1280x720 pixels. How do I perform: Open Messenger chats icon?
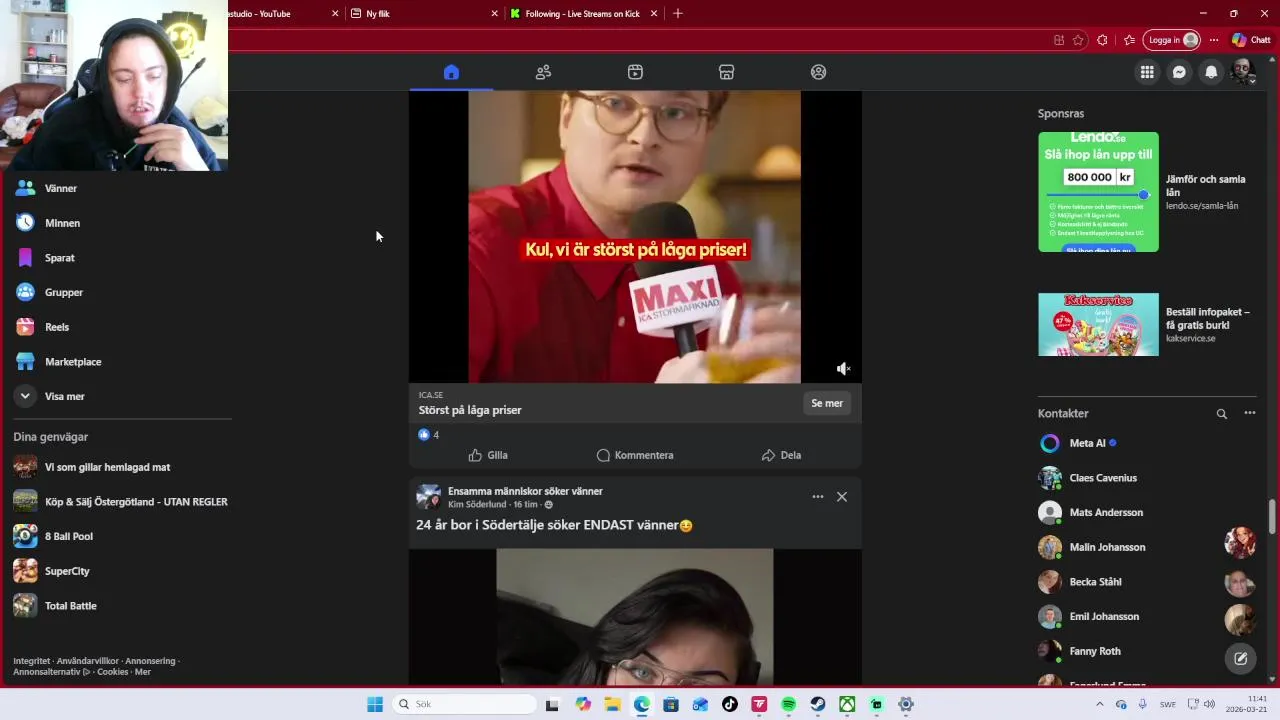pyautogui.click(x=1179, y=72)
